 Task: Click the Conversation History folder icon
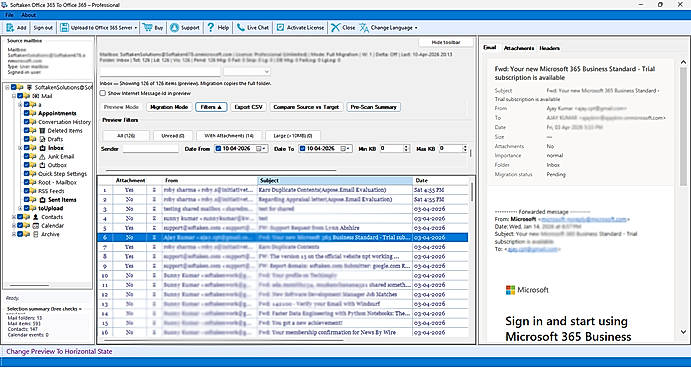33,122
